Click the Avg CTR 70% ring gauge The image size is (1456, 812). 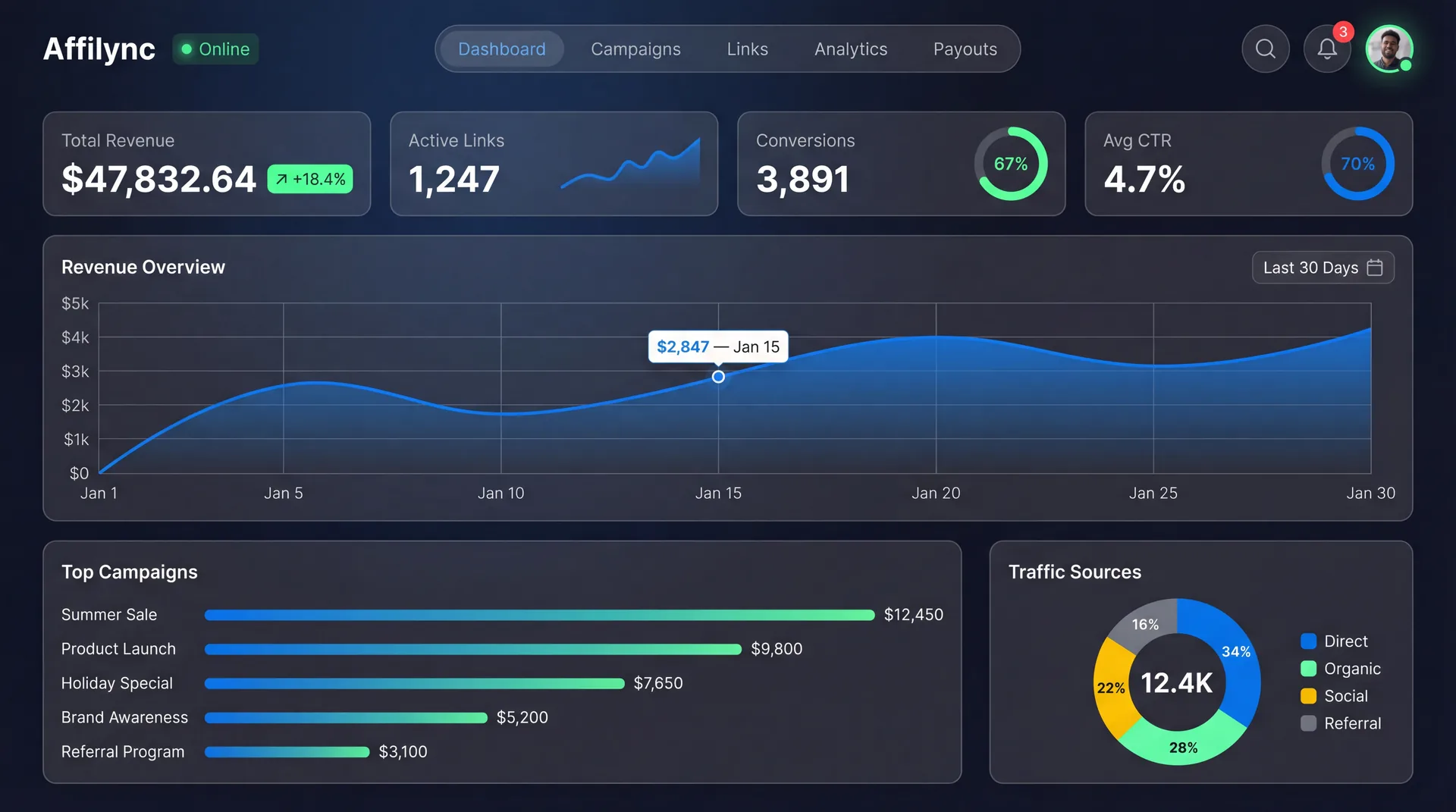click(1357, 164)
